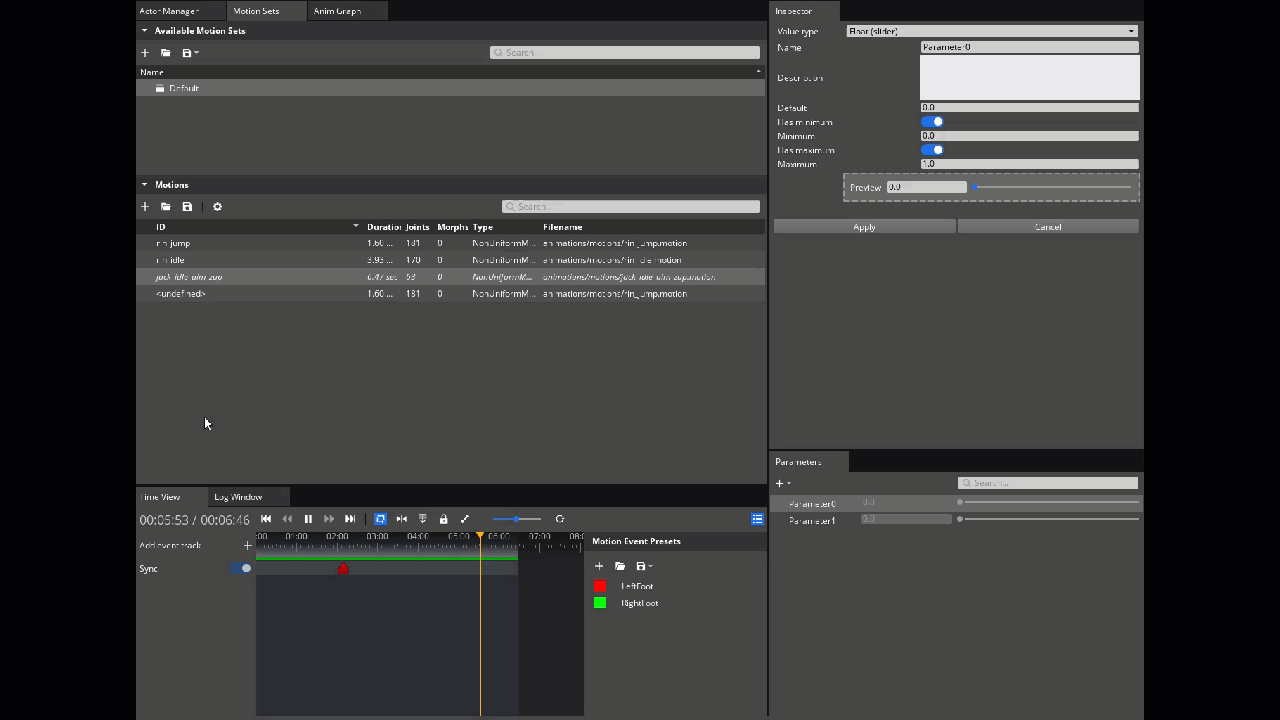
Task: Collapse the Available Motion Sets section
Action: click(144, 30)
